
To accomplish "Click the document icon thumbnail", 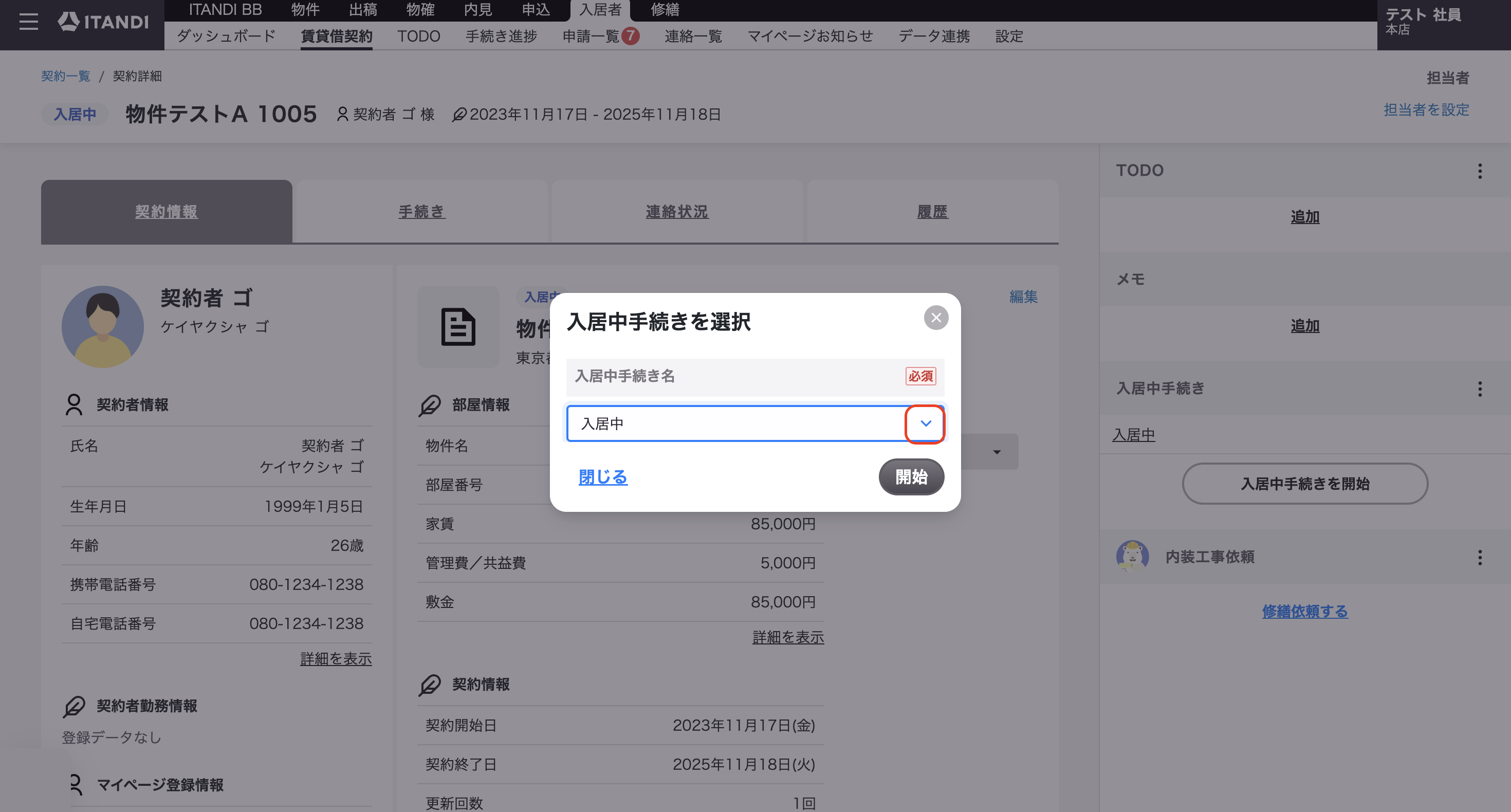I will tap(458, 327).
